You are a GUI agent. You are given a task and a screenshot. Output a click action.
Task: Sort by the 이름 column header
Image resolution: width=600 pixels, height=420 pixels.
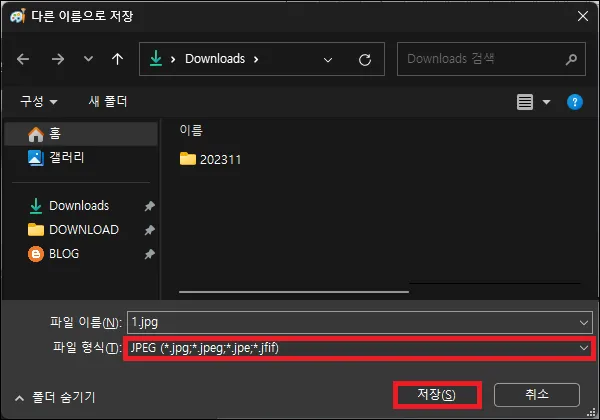coord(191,130)
